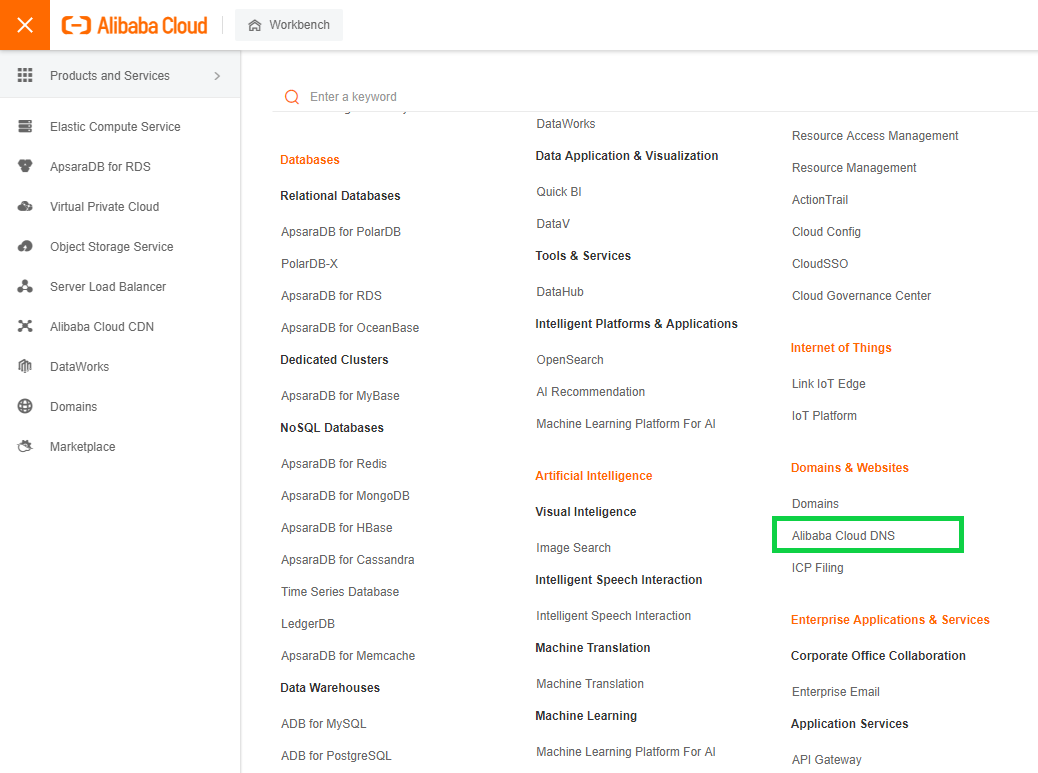
Task: Click the Domains globe icon in sidebar
Action: pyautogui.click(x=26, y=407)
